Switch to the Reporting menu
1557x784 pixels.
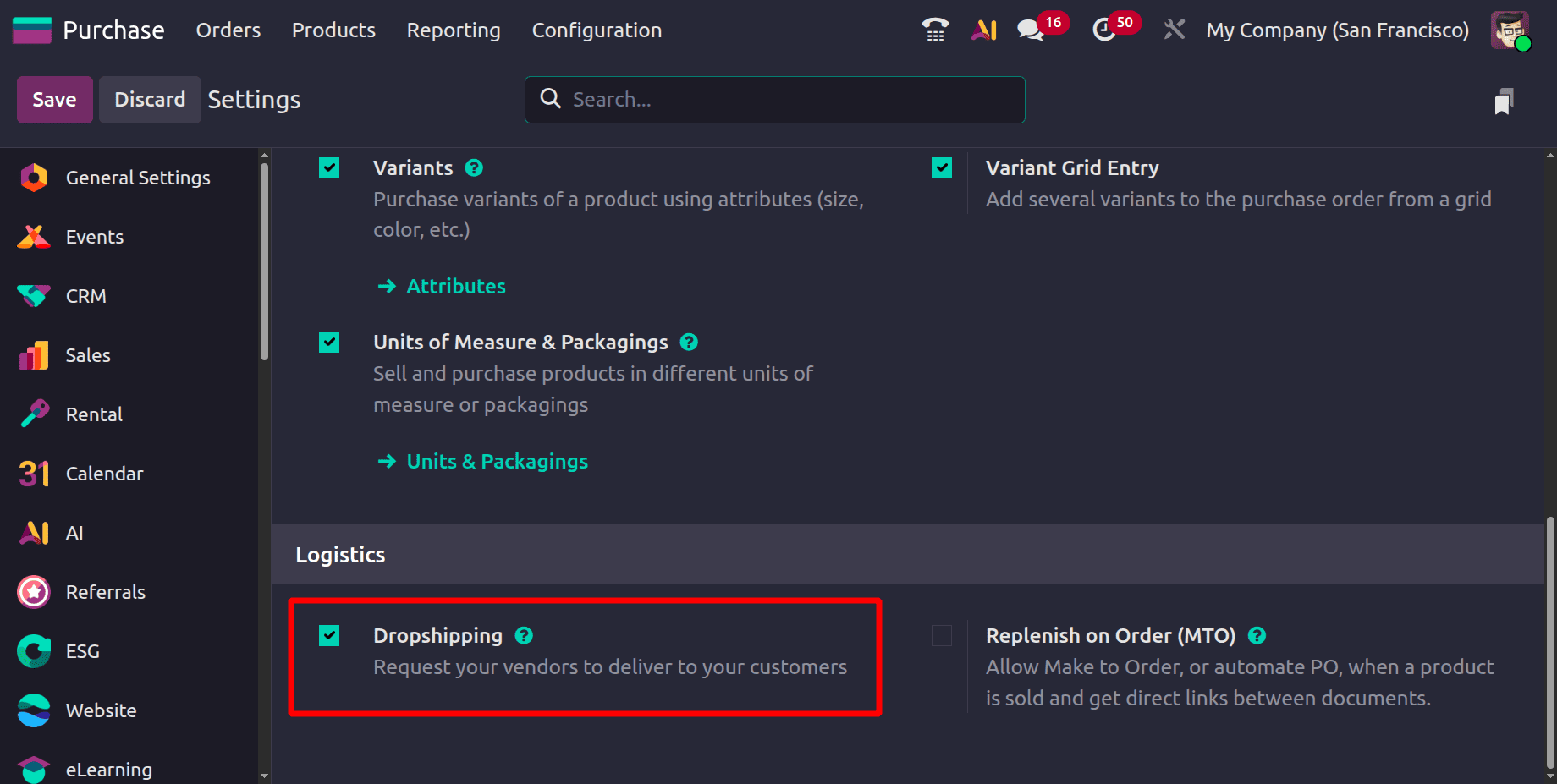click(x=453, y=30)
